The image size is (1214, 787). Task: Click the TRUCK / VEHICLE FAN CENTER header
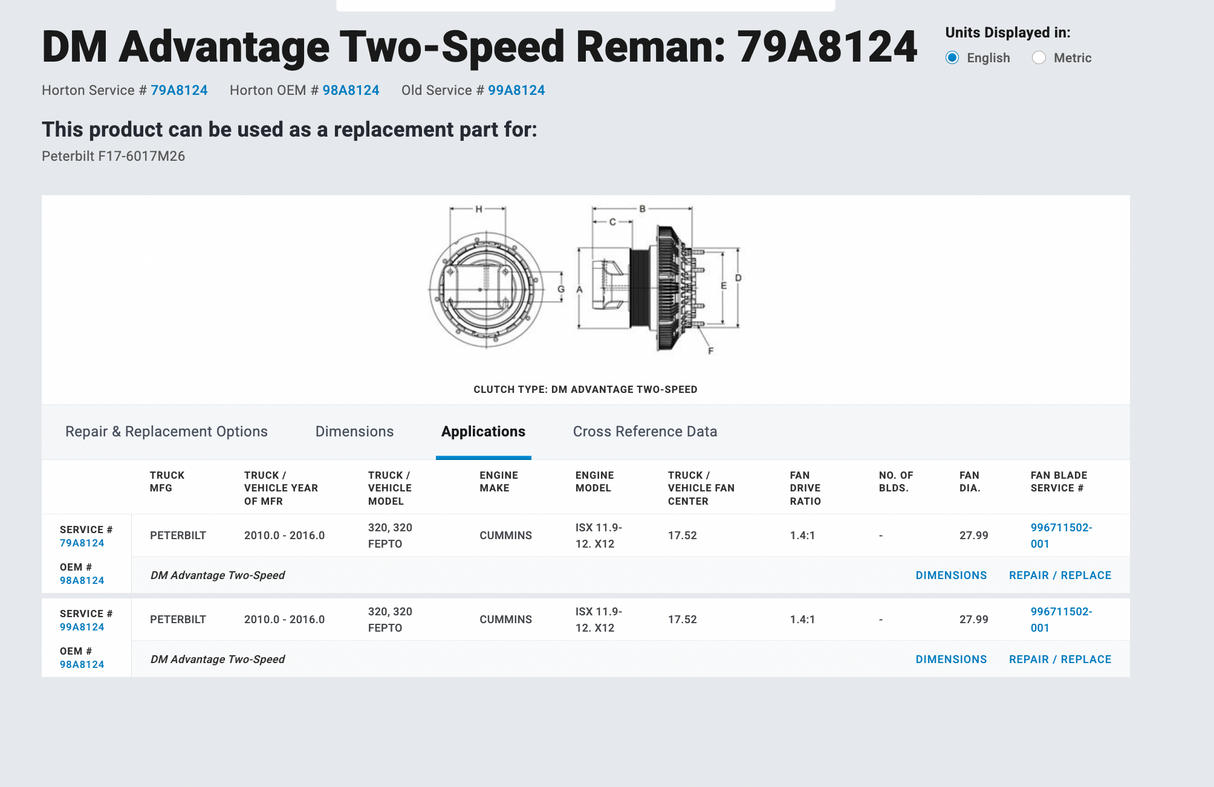point(701,488)
